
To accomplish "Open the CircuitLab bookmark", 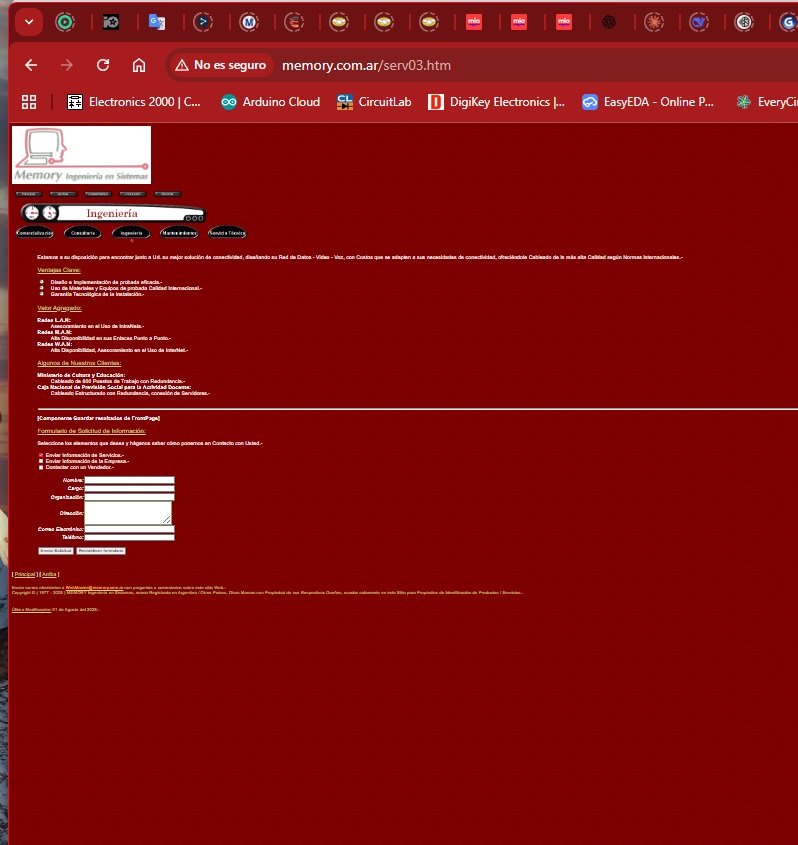I will point(374,102).
